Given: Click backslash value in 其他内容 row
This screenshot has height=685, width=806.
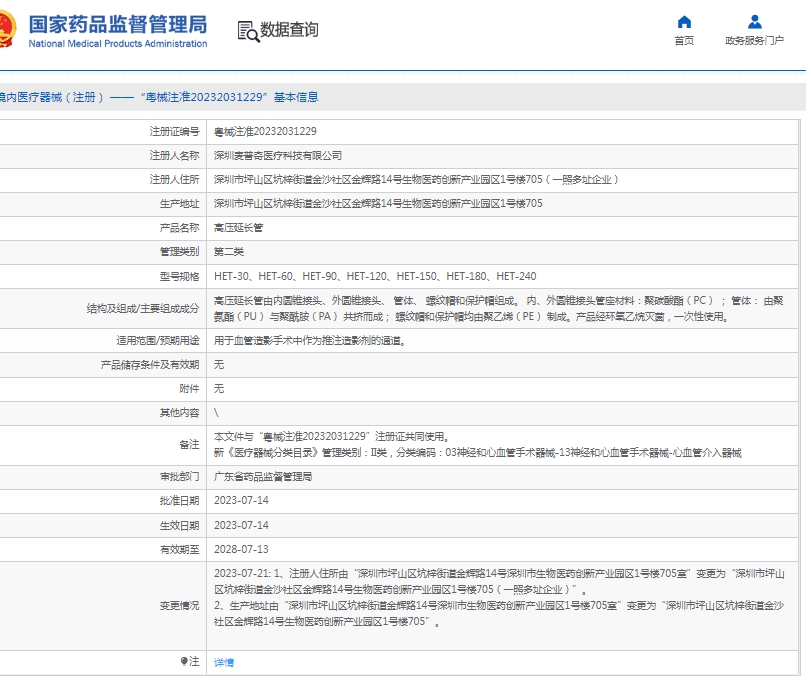Looking at the screenshot, I should [x=216, y=413].
